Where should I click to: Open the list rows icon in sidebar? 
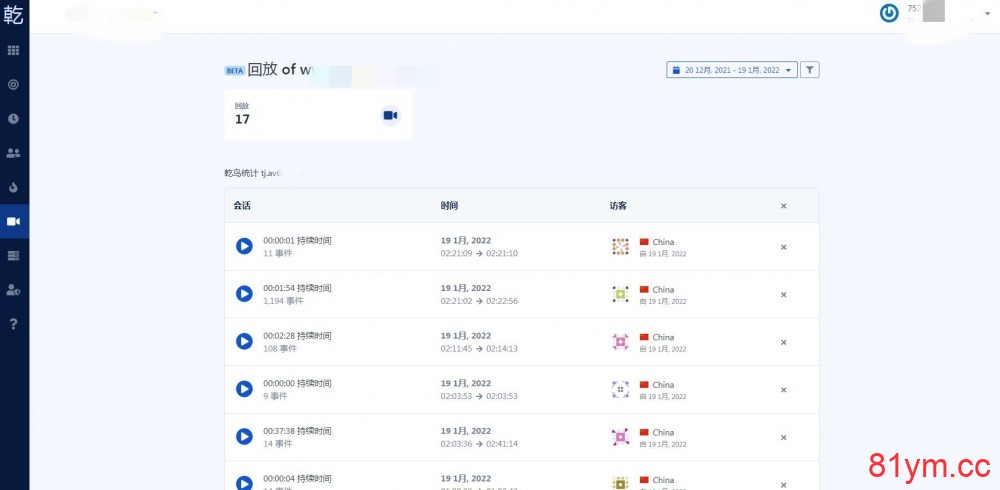tap(13, 256)
